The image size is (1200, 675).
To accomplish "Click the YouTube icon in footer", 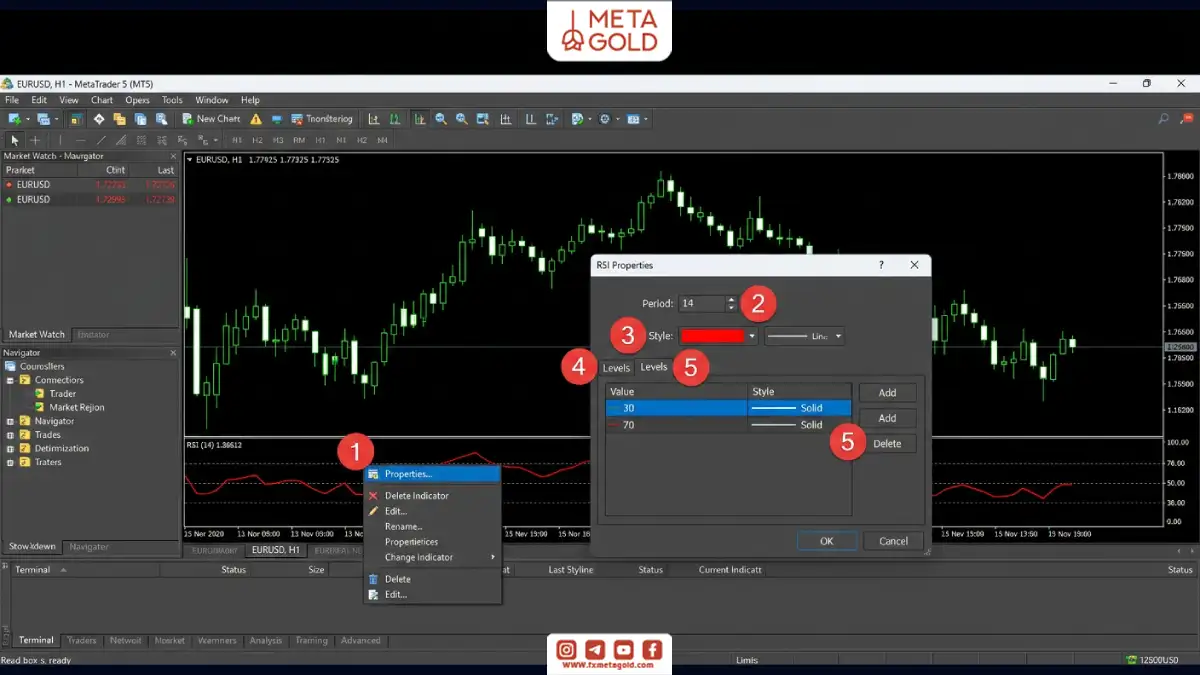I will [x=624, y=649].
